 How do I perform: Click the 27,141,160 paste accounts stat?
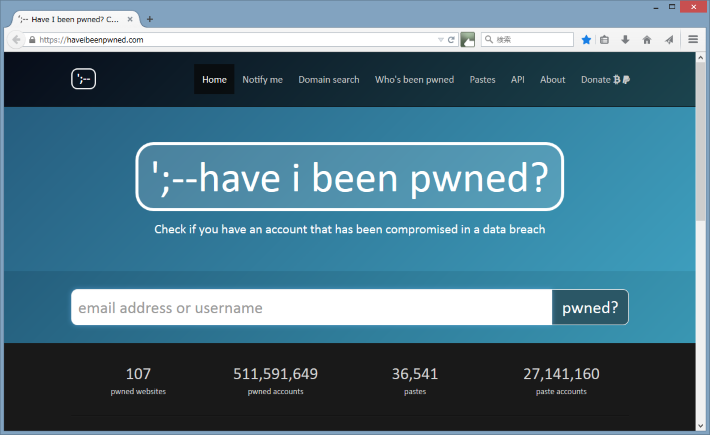561,381
